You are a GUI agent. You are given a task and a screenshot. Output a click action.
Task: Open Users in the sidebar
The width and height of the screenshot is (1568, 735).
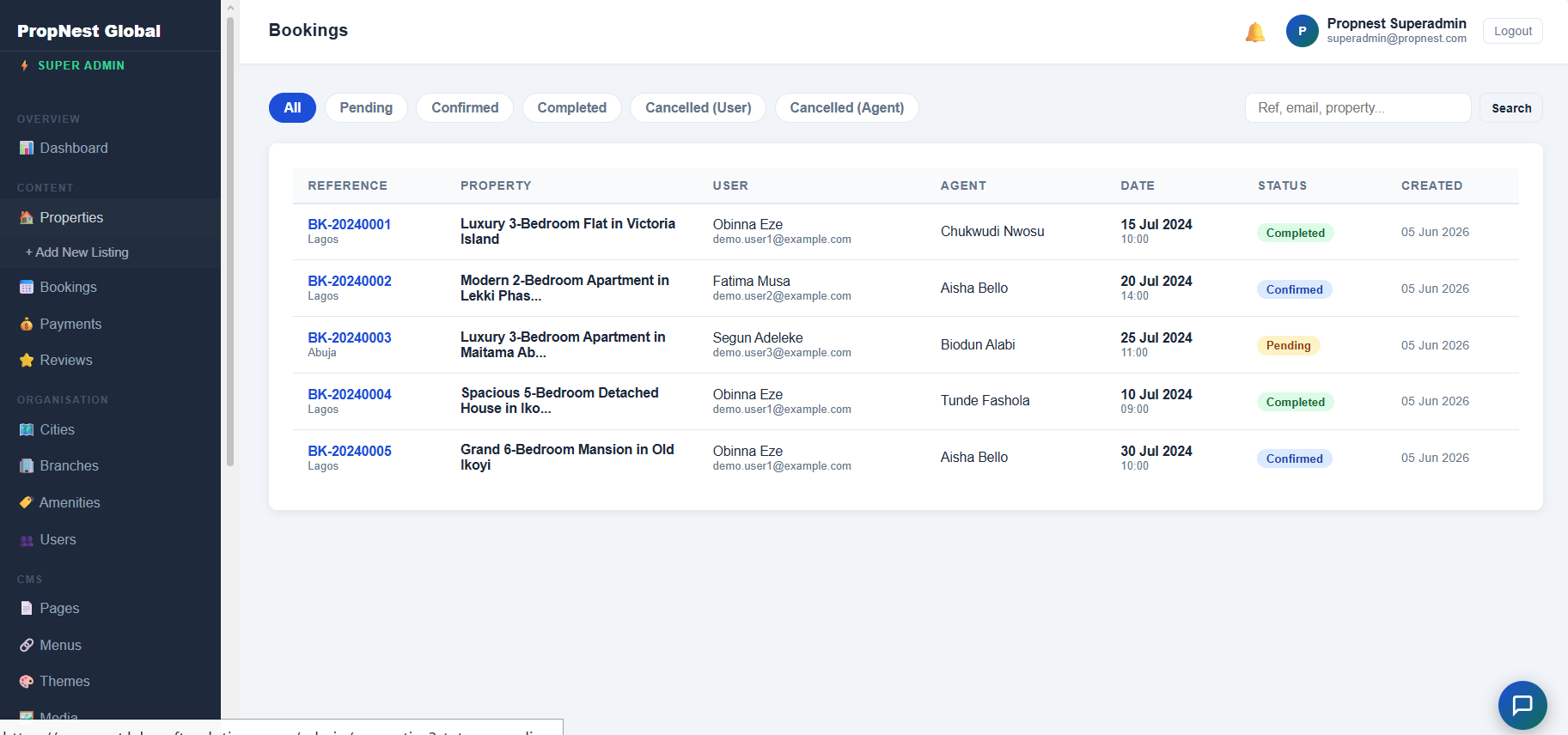[110, 539]
